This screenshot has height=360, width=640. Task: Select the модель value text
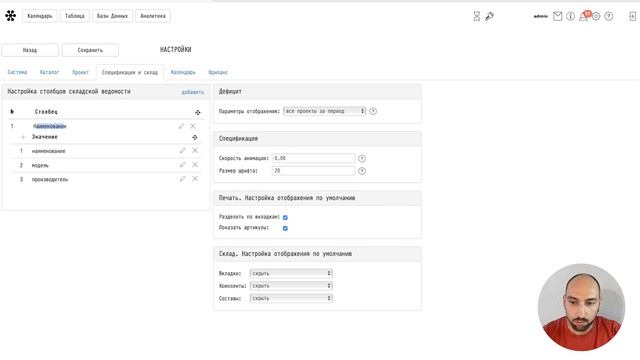click(40, 165)
